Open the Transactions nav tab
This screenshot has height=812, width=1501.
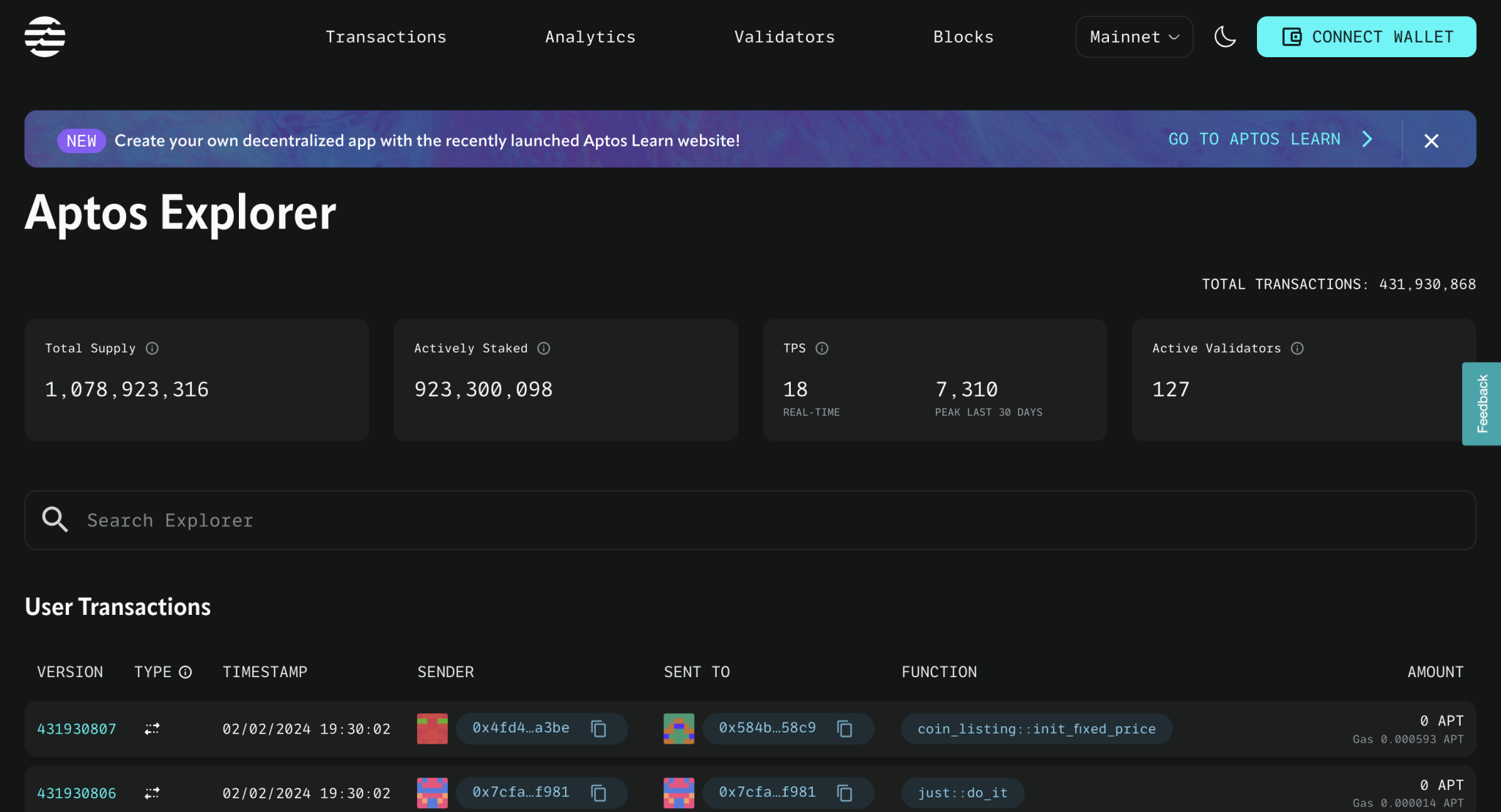tap(386, 37)
